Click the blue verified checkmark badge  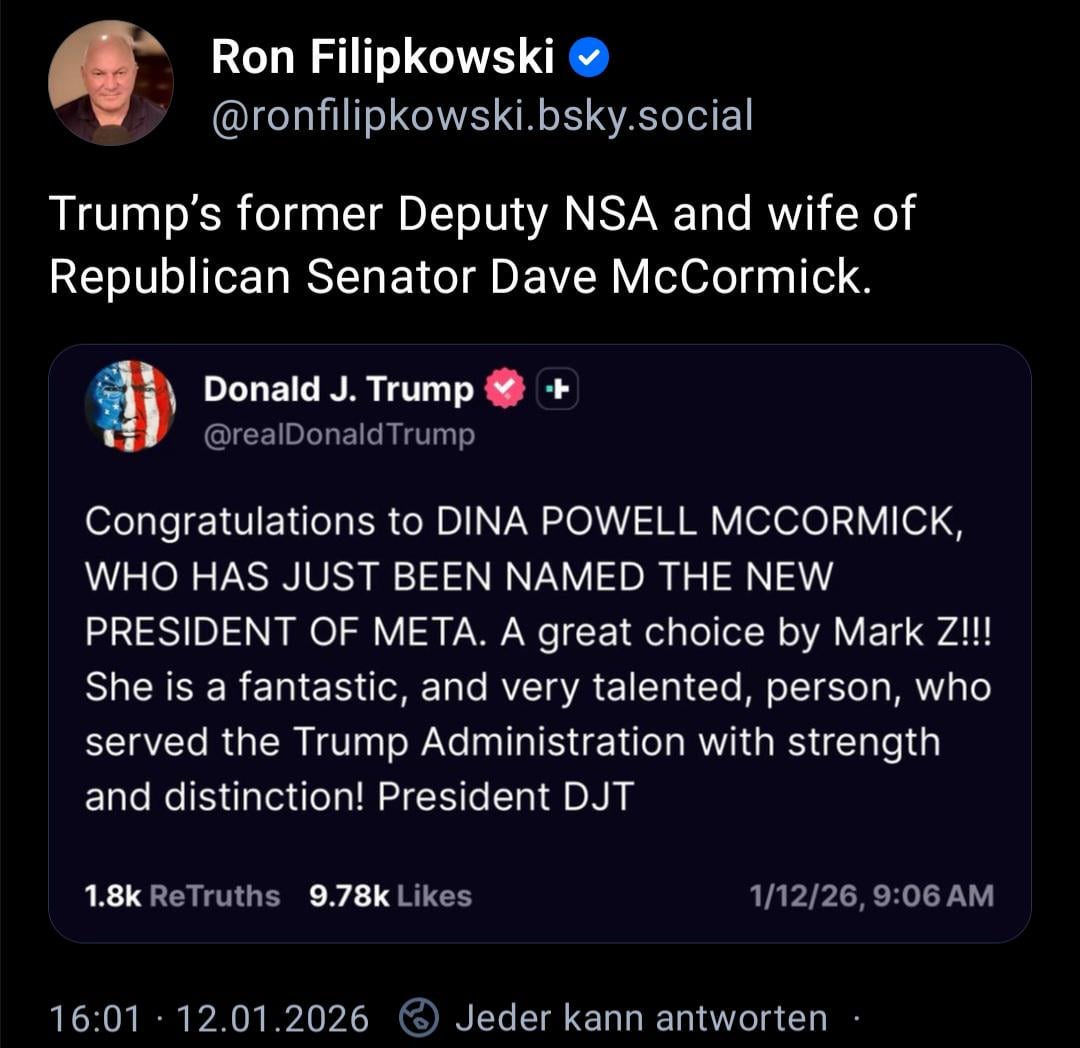tap(590, 60)
